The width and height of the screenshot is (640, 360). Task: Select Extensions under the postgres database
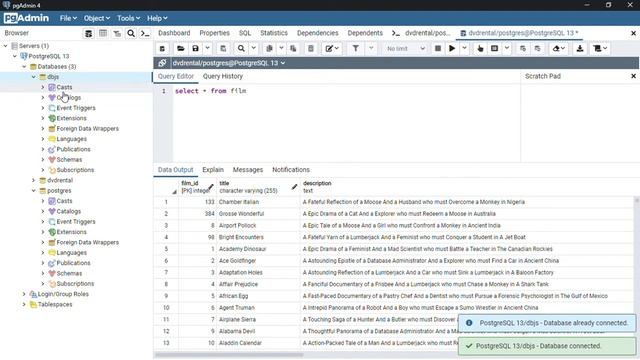click(71, 232)
